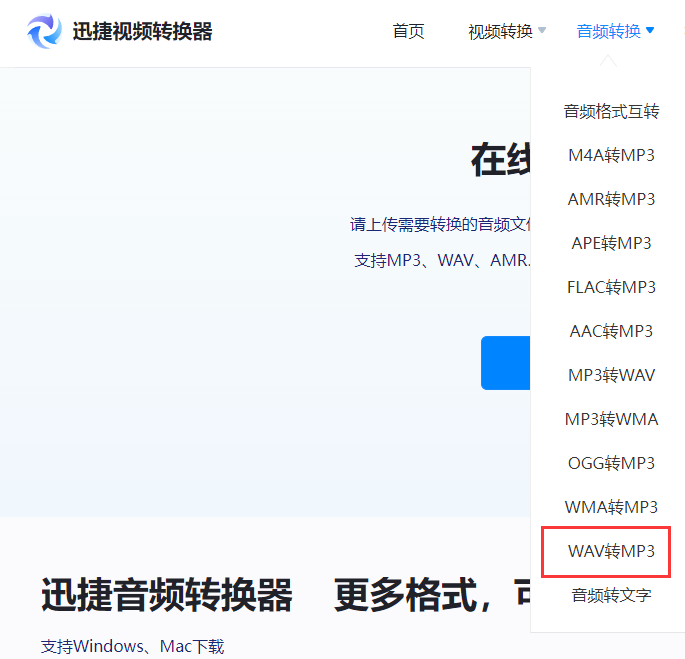
Task: Click the 更多格式 heading text
Action: click(x=405, y=595)
